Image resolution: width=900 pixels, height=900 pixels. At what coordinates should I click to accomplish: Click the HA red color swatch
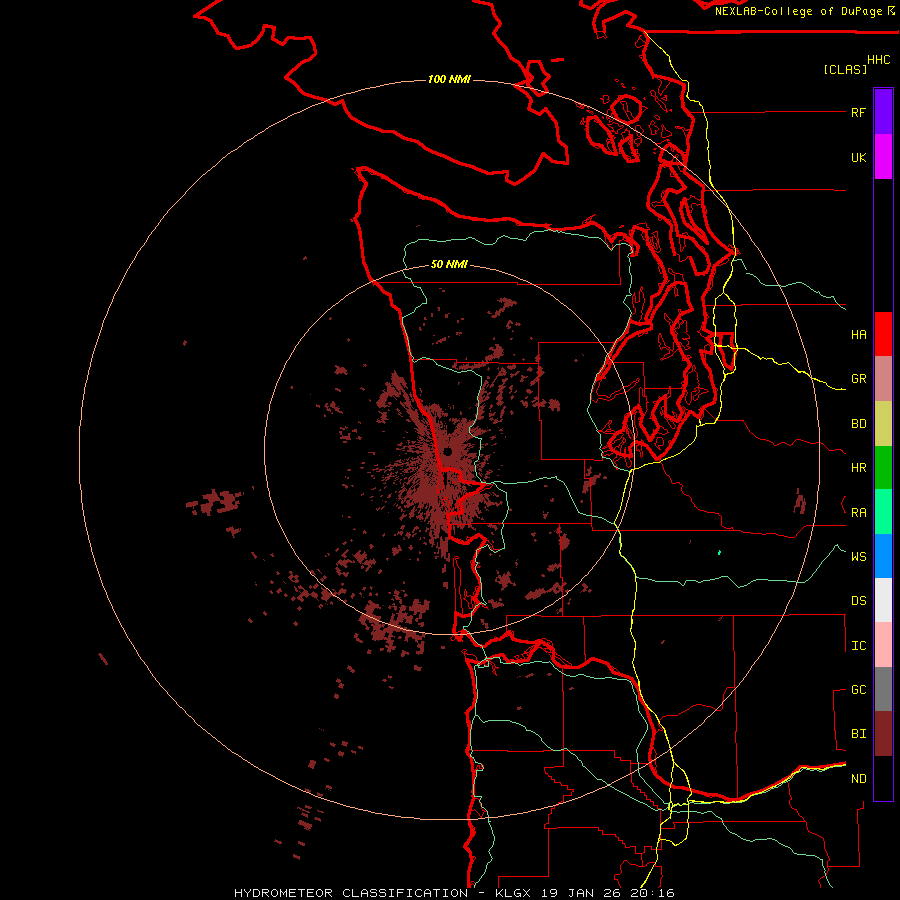point(883,334)
